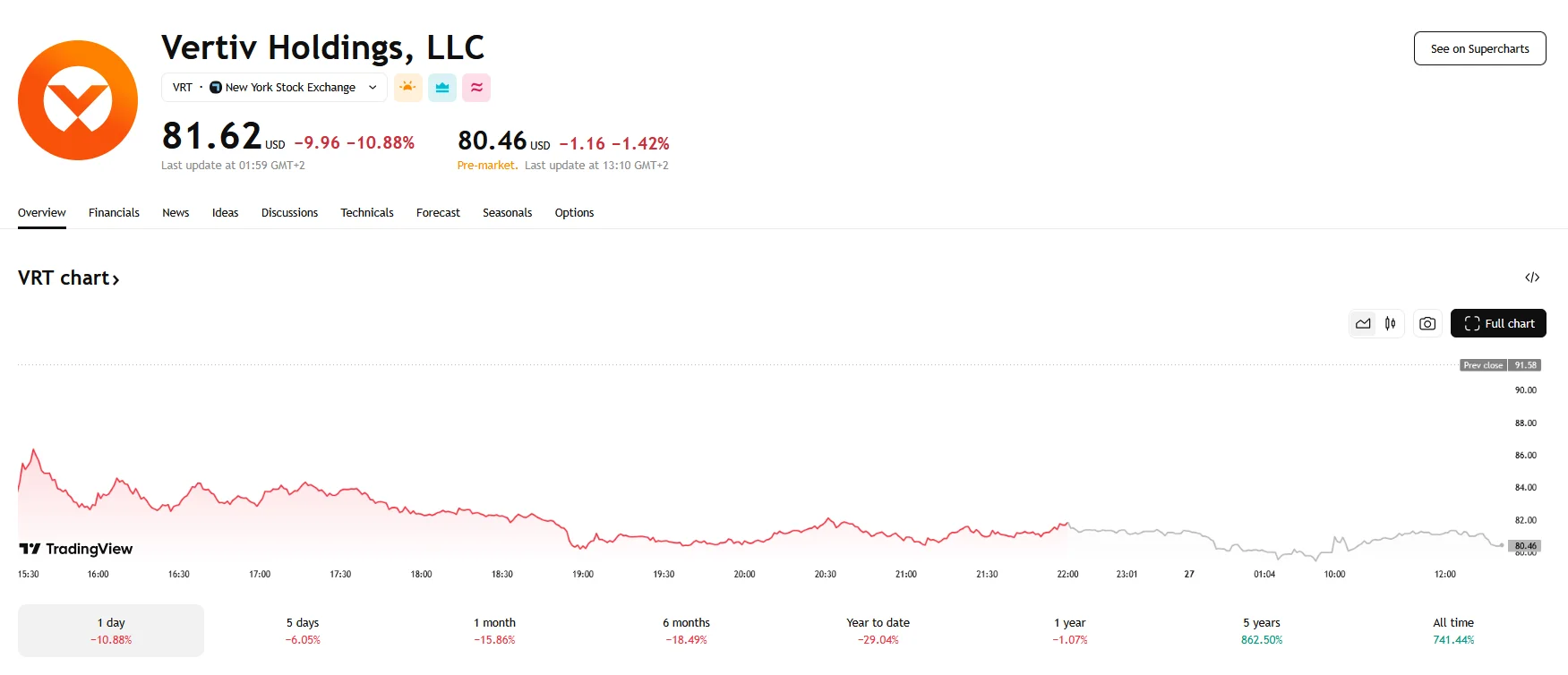Switch chart to area style

click(1363, 323)
